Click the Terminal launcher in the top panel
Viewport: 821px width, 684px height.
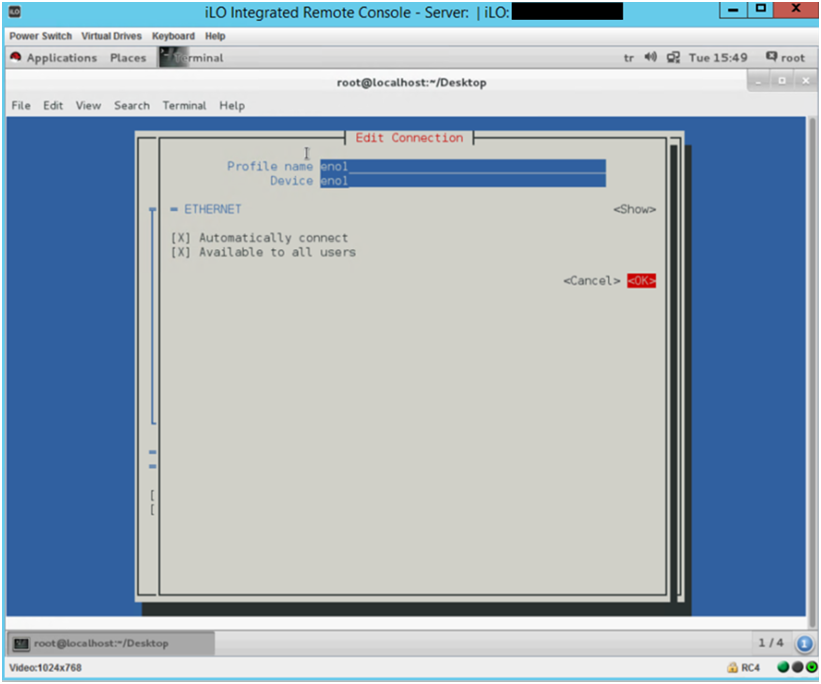192,58
